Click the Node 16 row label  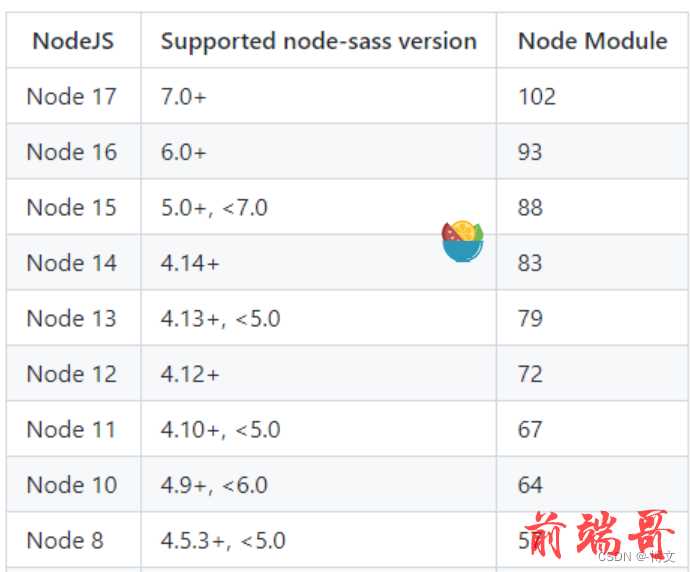click(x=72, y=152)
